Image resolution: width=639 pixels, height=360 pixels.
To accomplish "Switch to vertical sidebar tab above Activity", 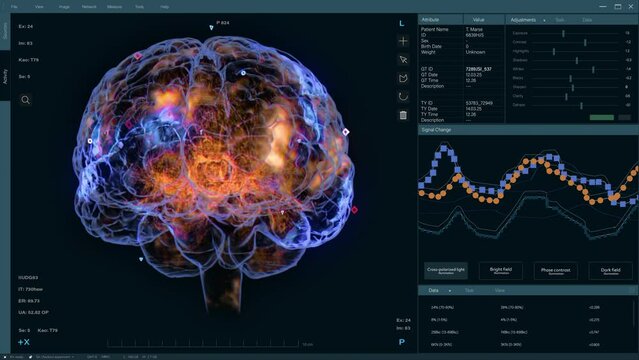I will [5, 31].
